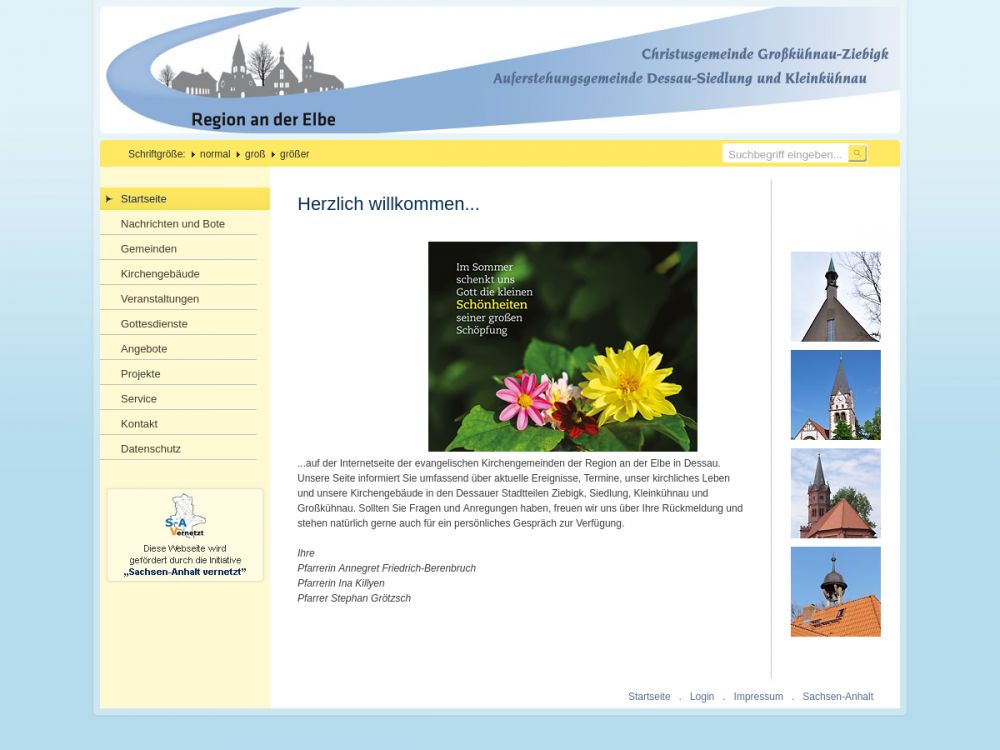This screenshot has width=1000, height=750.
Task: Open the first church tower thumbnail
Action: (x=835, y=296)
